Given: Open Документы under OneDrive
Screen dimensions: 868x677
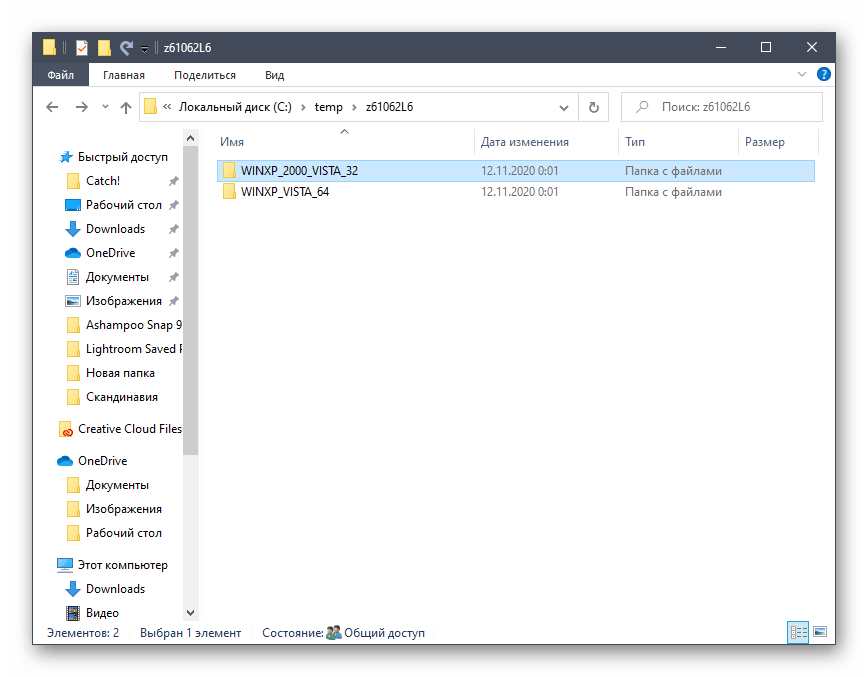Looking at the screenshot, I should 117,485.
